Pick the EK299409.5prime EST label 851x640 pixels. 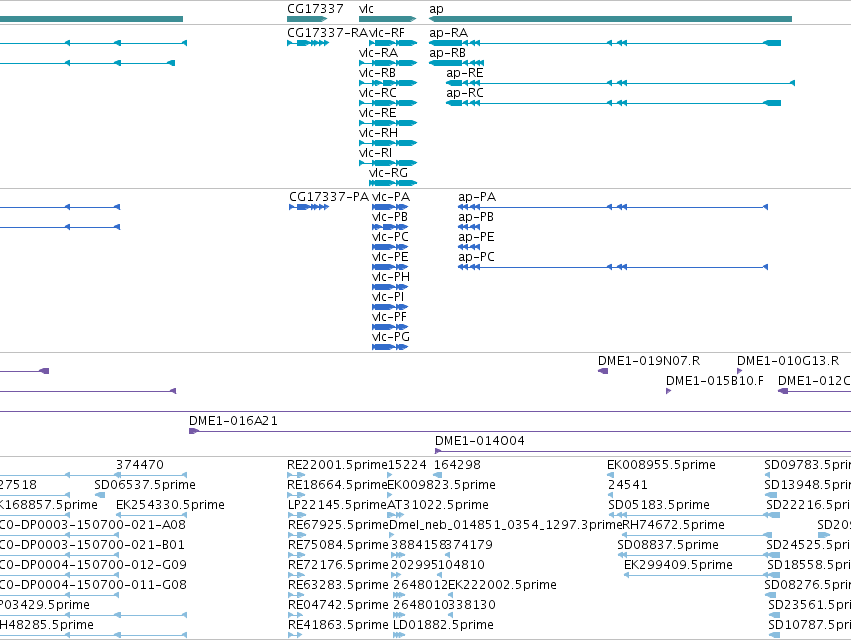click(x=678, y=565)
